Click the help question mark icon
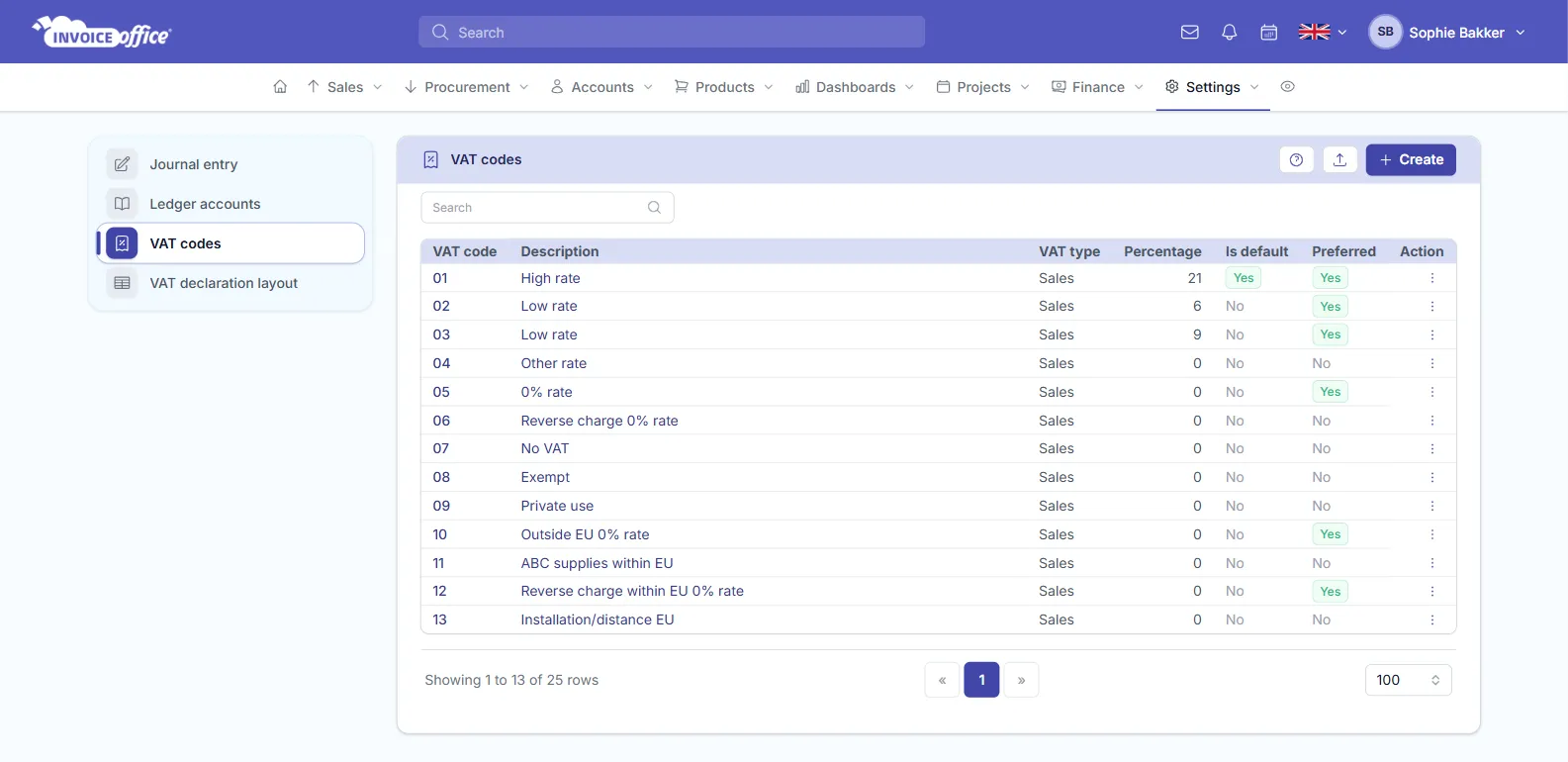The image size is (1568, 762). [1296, 159]
